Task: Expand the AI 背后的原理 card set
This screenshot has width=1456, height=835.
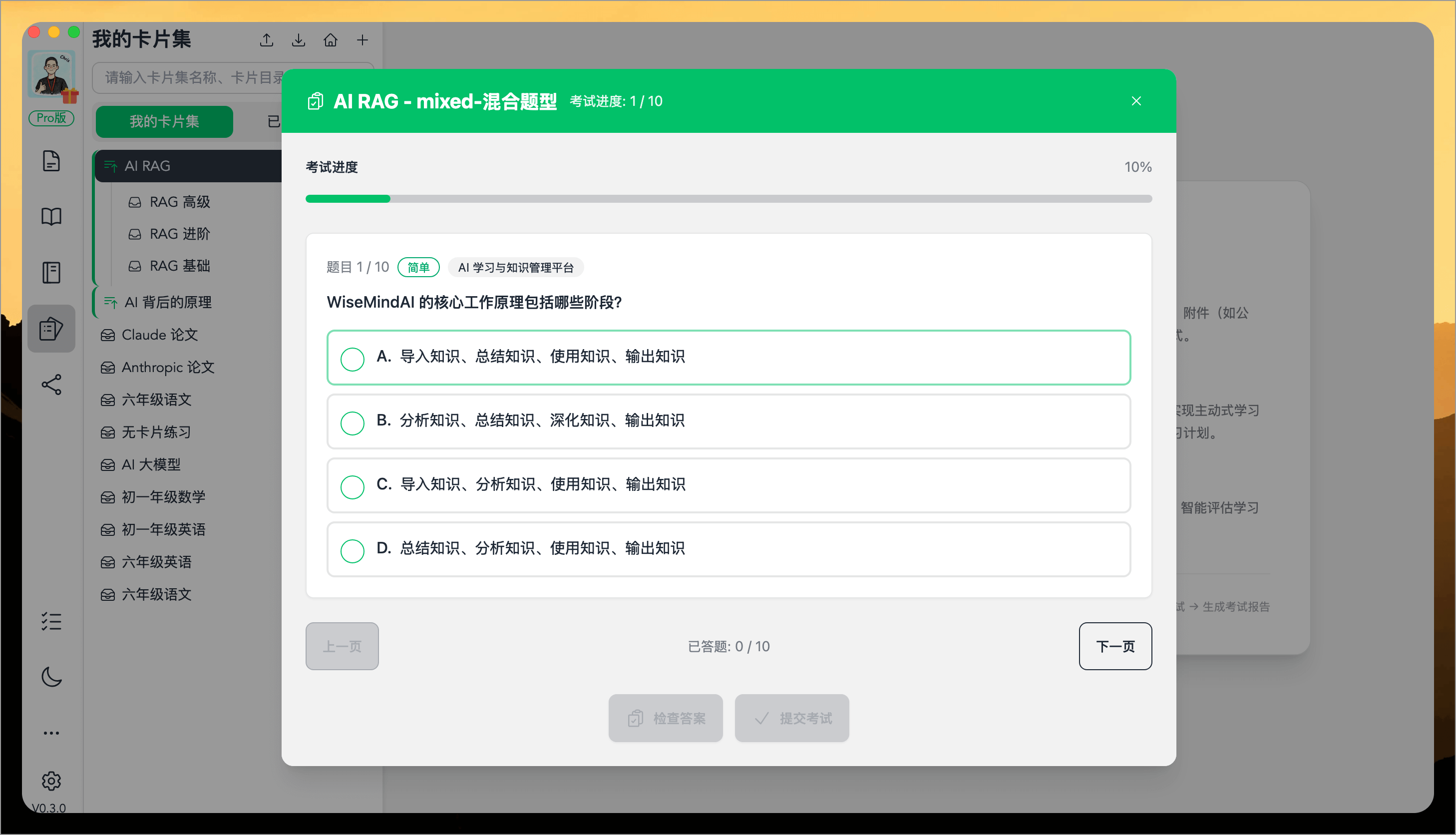Action: pyautogui.click(x=110, y=302)
